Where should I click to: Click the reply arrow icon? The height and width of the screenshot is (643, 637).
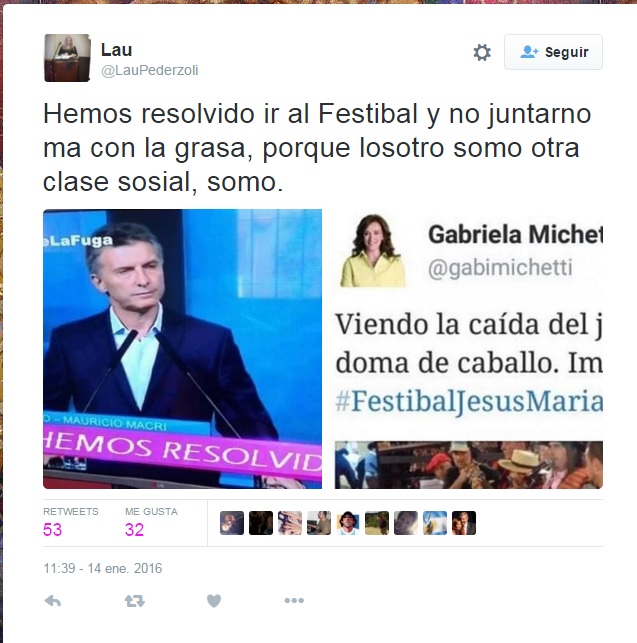point(53,601)
